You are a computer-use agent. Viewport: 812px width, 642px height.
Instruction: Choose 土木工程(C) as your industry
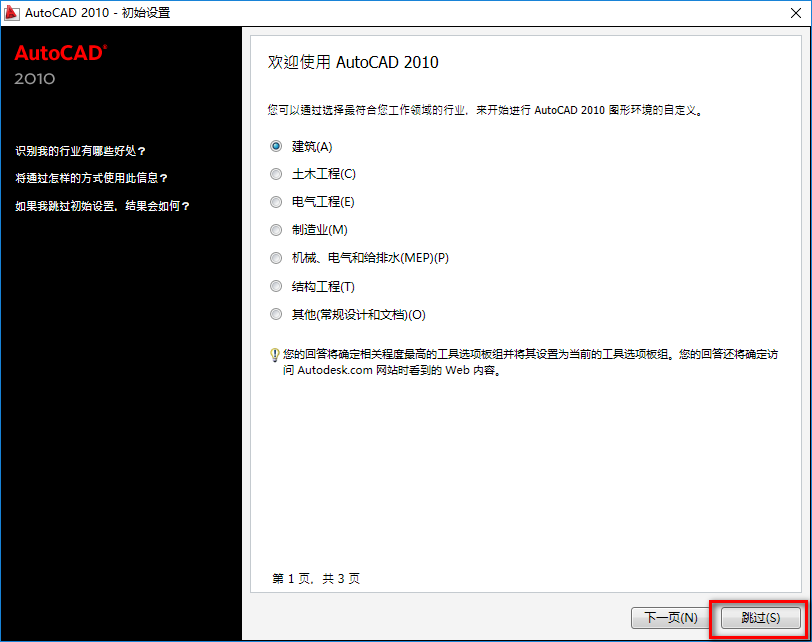click(275, 173)
